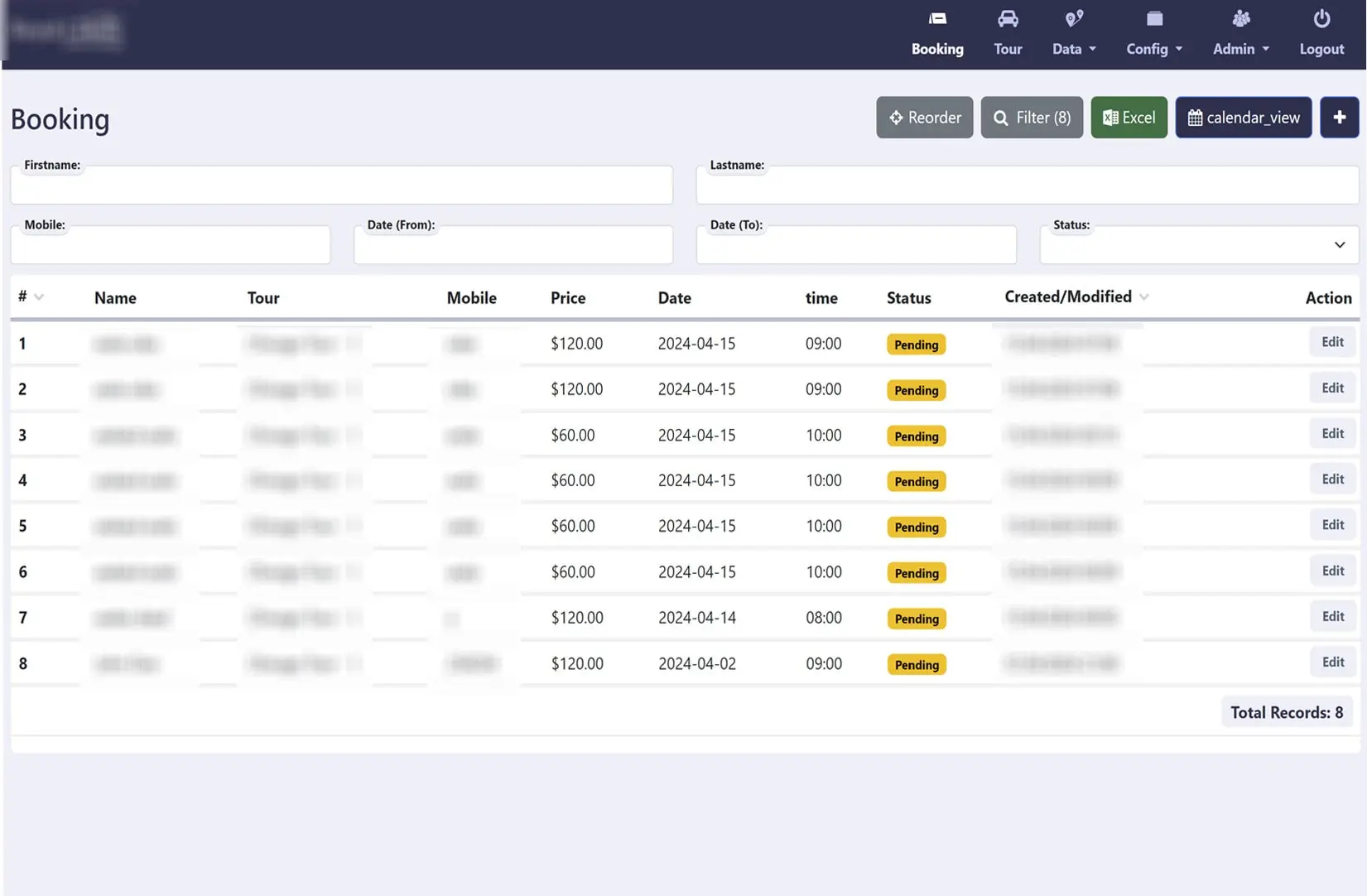Expand the Config dropdown menu
Viewport: 1367px width, 896px height.
point(1154,34)
